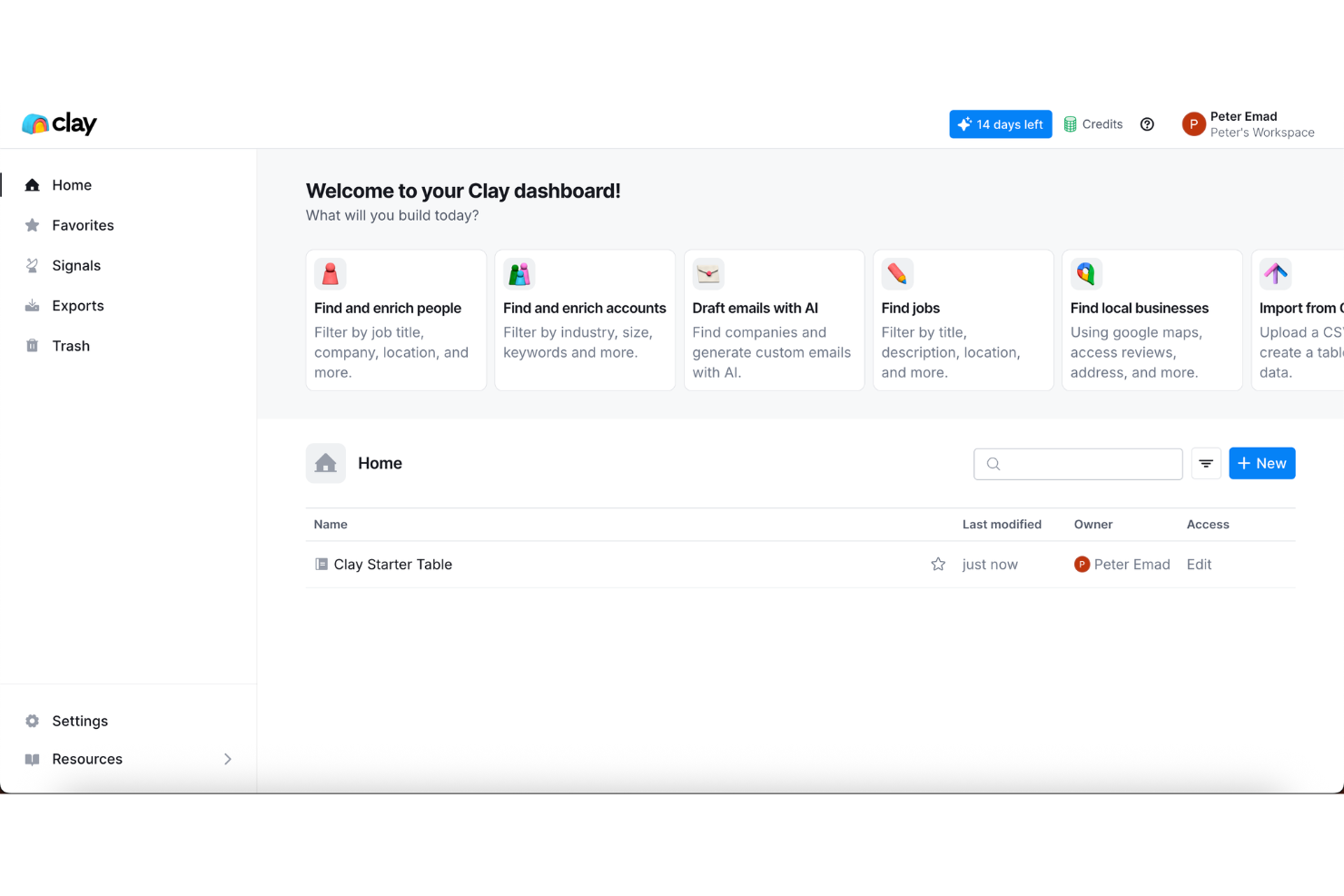Open the Find and enrich accounts card
This screenshot has height=896, width=1344.
point(585,320)
